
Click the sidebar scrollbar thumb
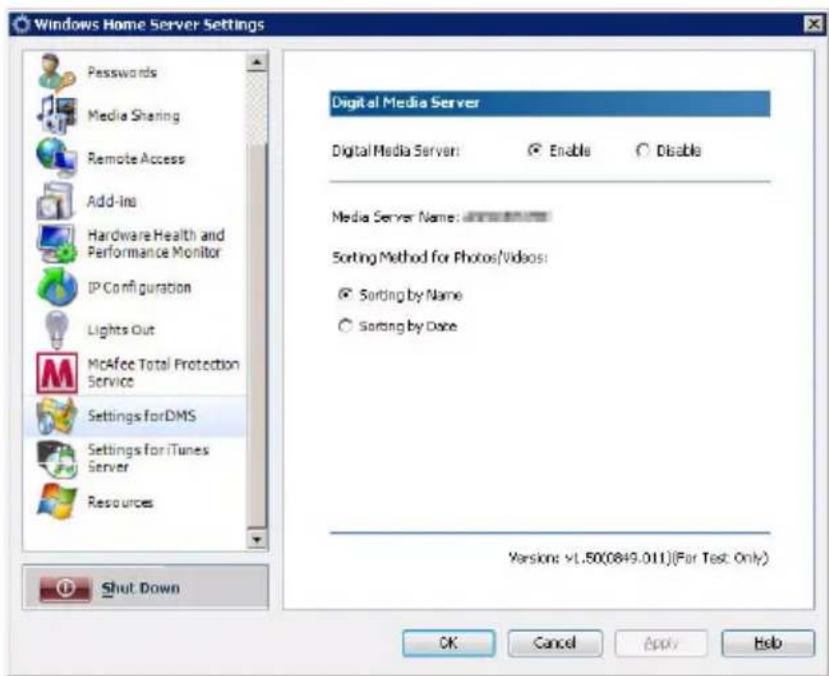click(x=257, y=336)
